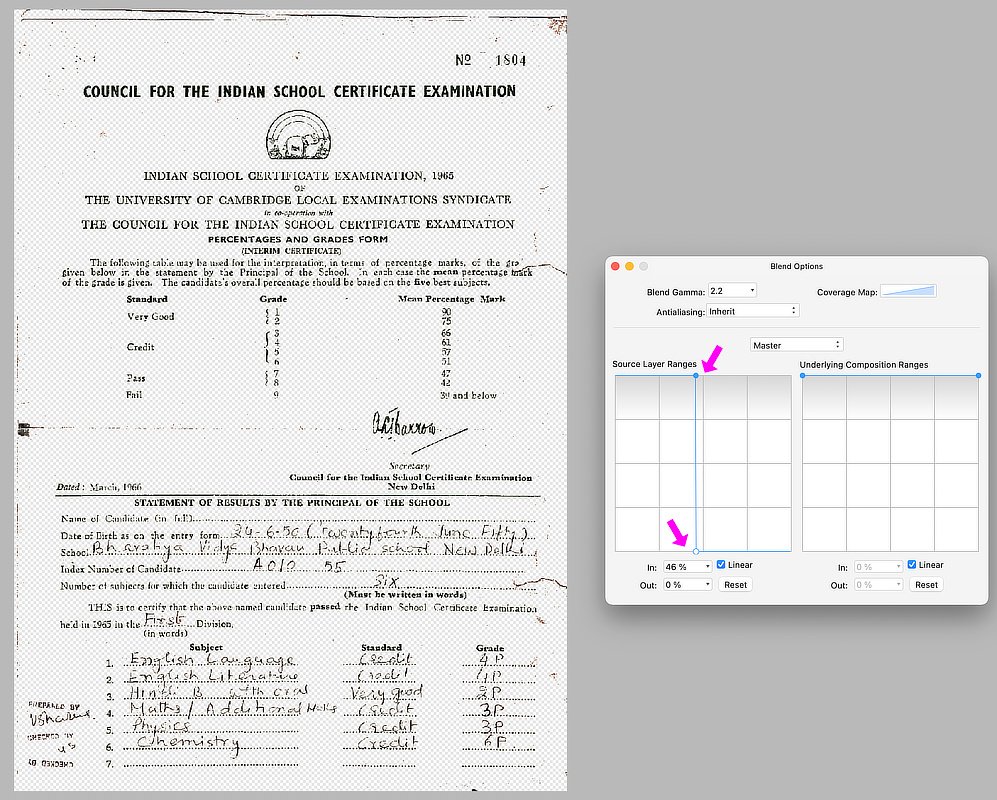Minimize the Blend Options dialog
Image resolution: width=997 pixels, height=800 pixels.
[629, 266]
